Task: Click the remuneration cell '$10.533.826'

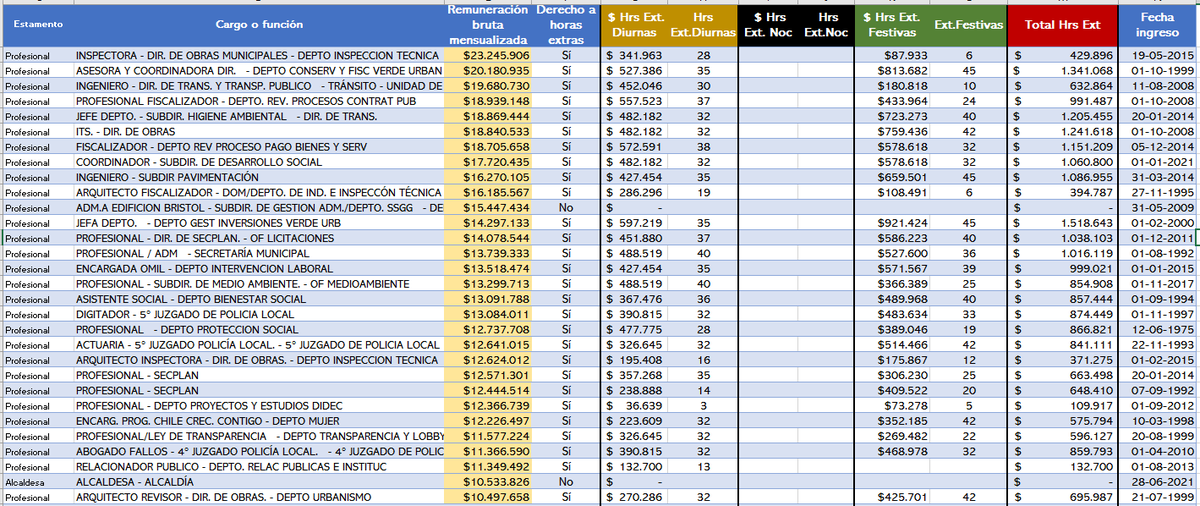Action: click(x=487, y=482)
